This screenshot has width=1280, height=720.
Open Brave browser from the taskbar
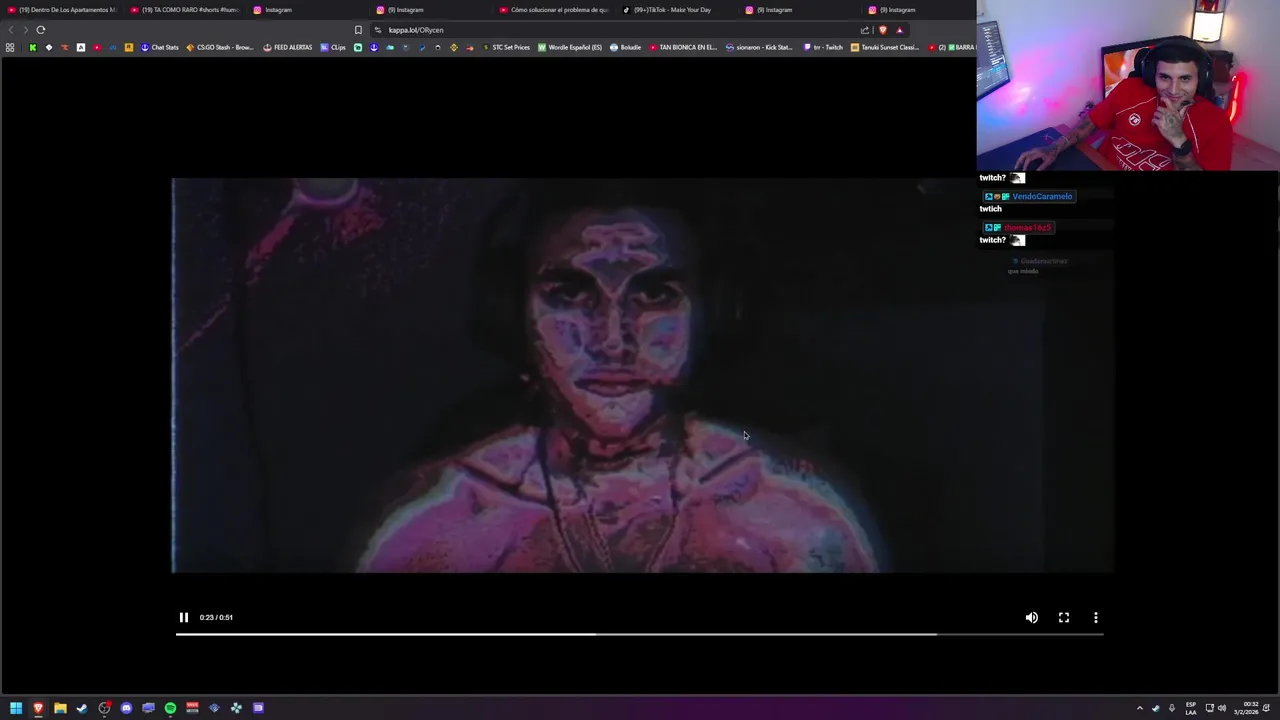tap(38, 708)
